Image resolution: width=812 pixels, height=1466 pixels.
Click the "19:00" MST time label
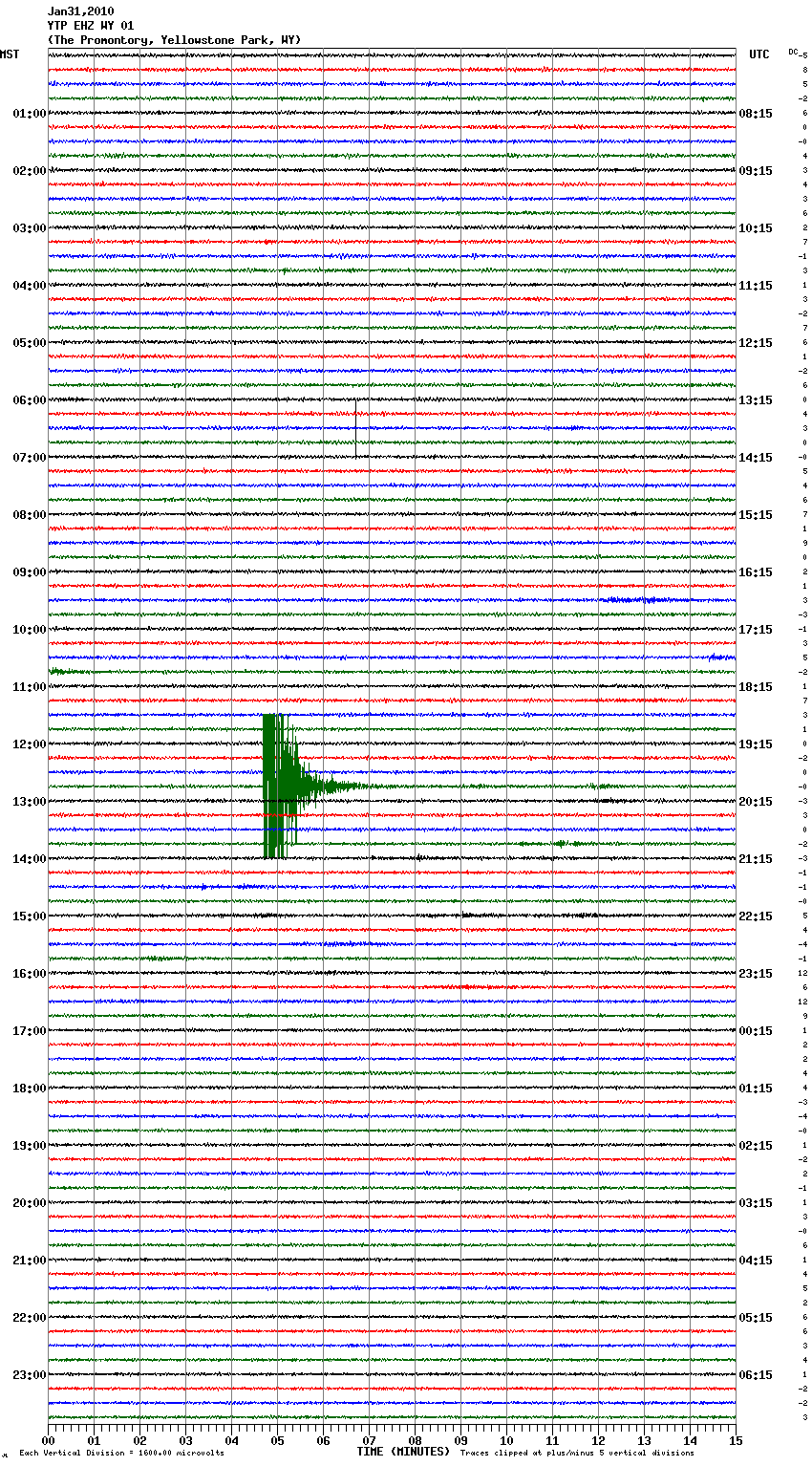pyautogui.click(x=30, y=1146)
